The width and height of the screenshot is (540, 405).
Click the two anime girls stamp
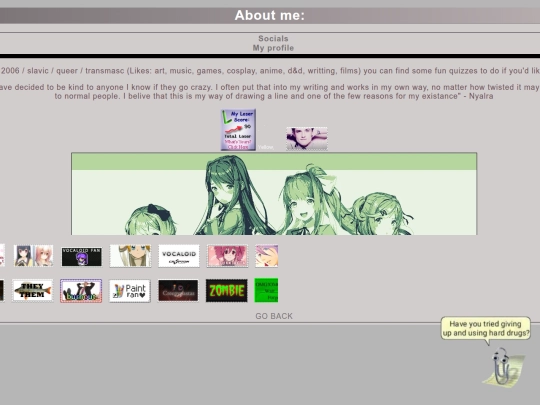pyautogui.click(x=33, y=256)
